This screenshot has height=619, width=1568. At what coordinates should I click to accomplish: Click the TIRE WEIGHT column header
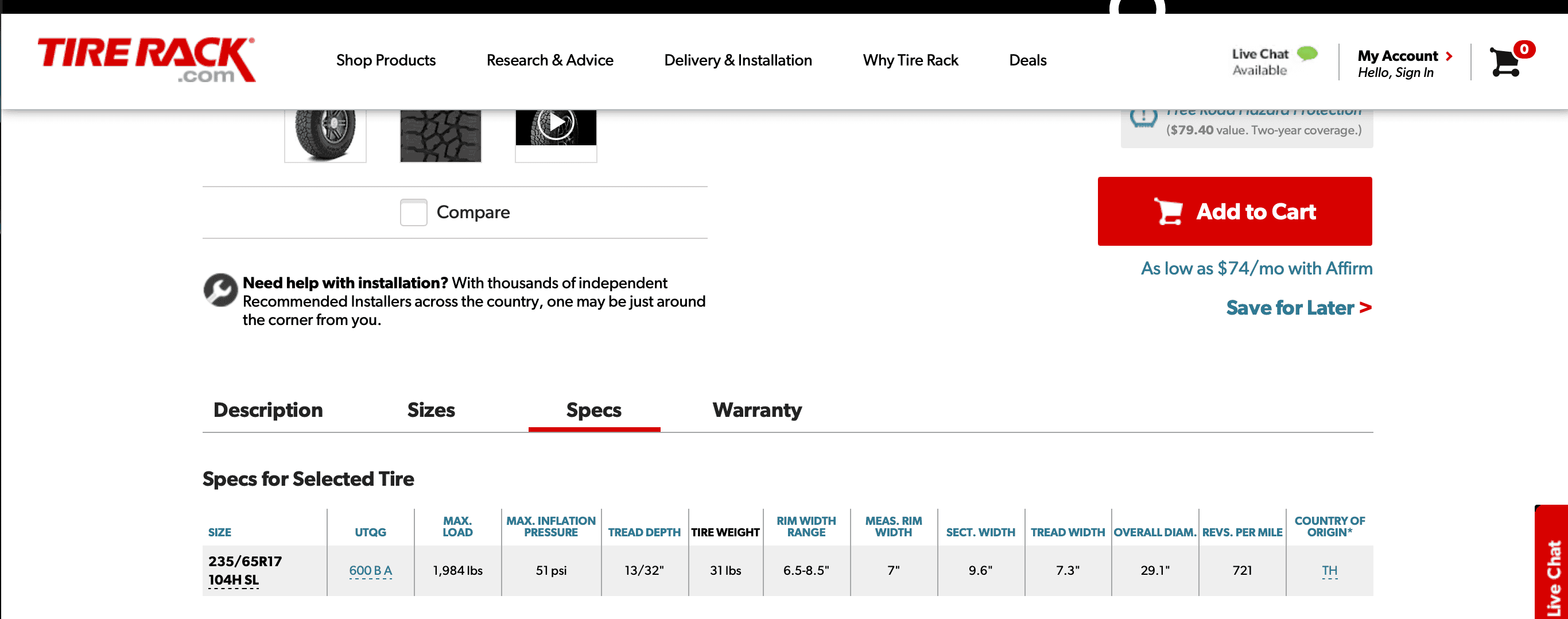click(x=725, y=532)
